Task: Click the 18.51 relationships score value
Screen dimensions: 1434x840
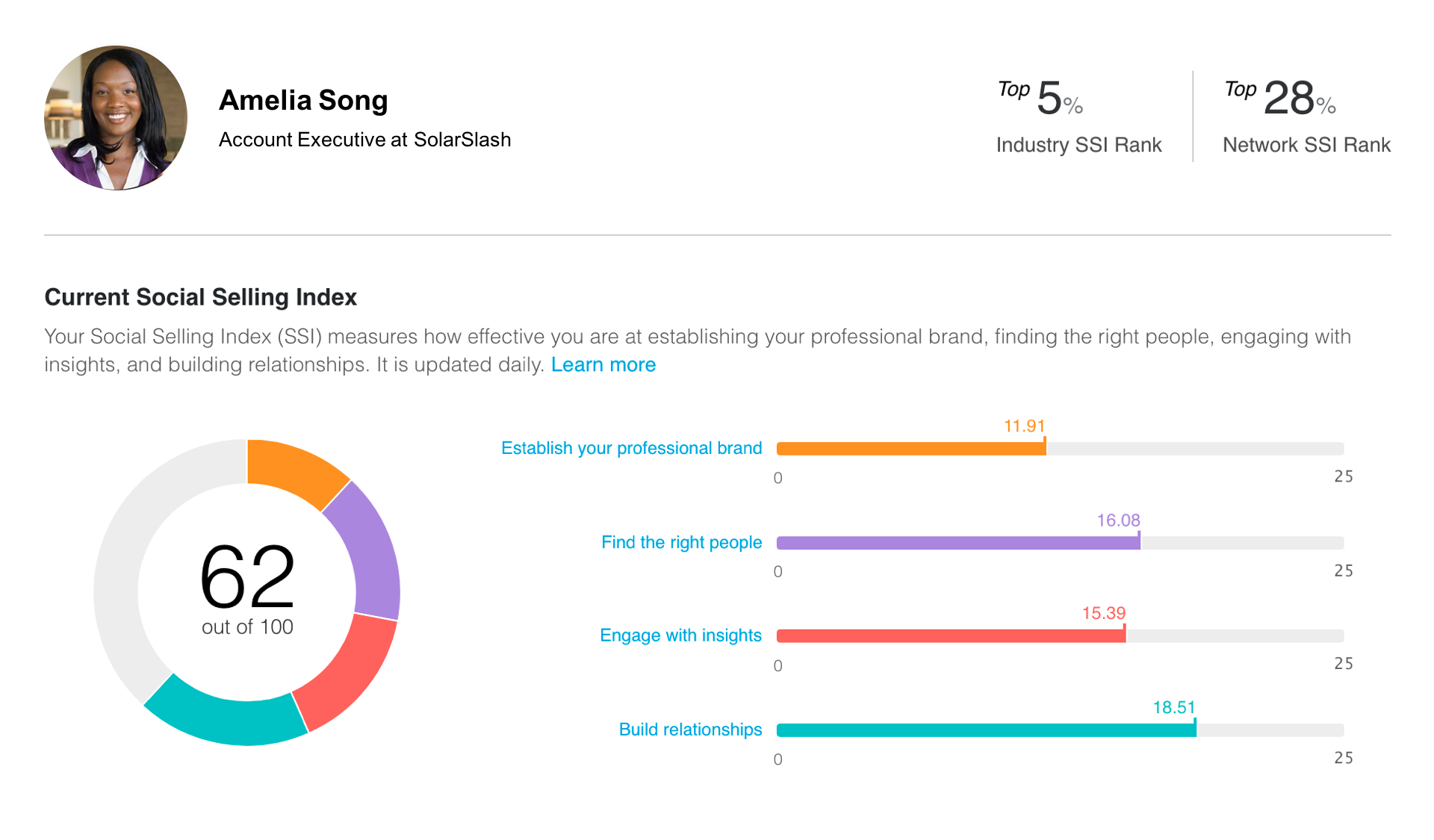Action: click(1173, 707)
